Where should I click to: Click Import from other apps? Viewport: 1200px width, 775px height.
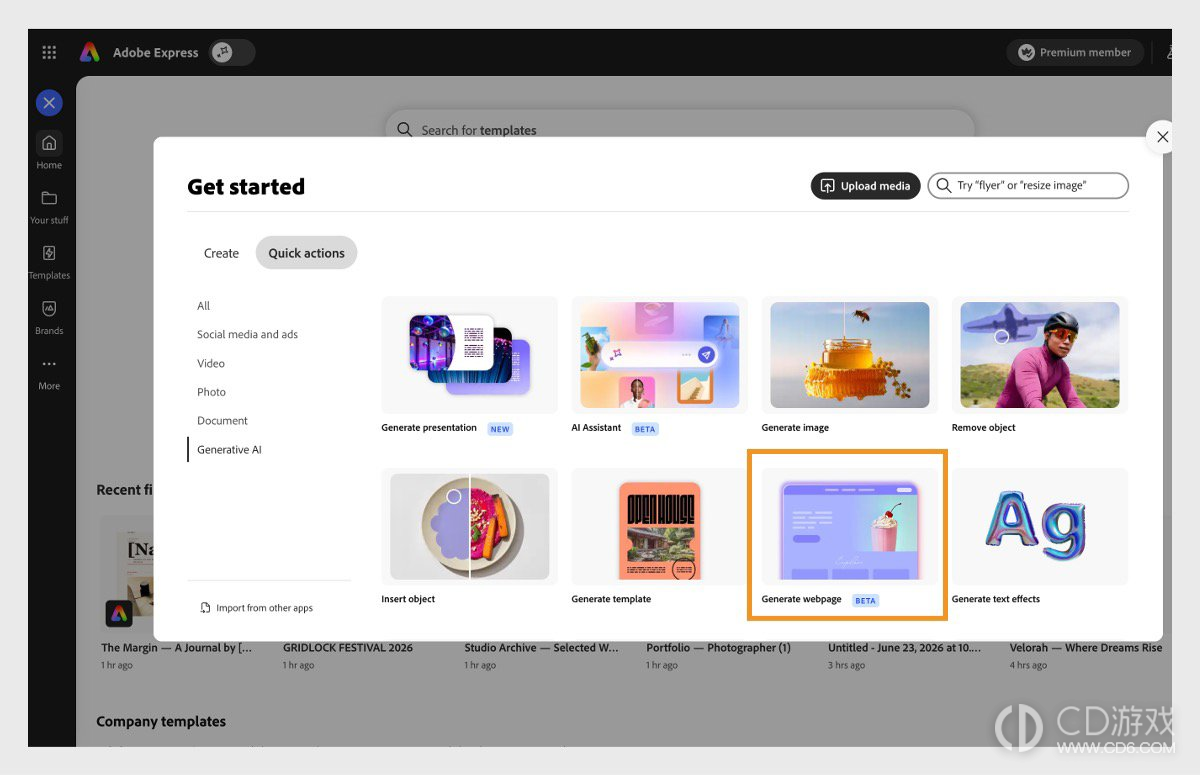(x=257, y=608)
